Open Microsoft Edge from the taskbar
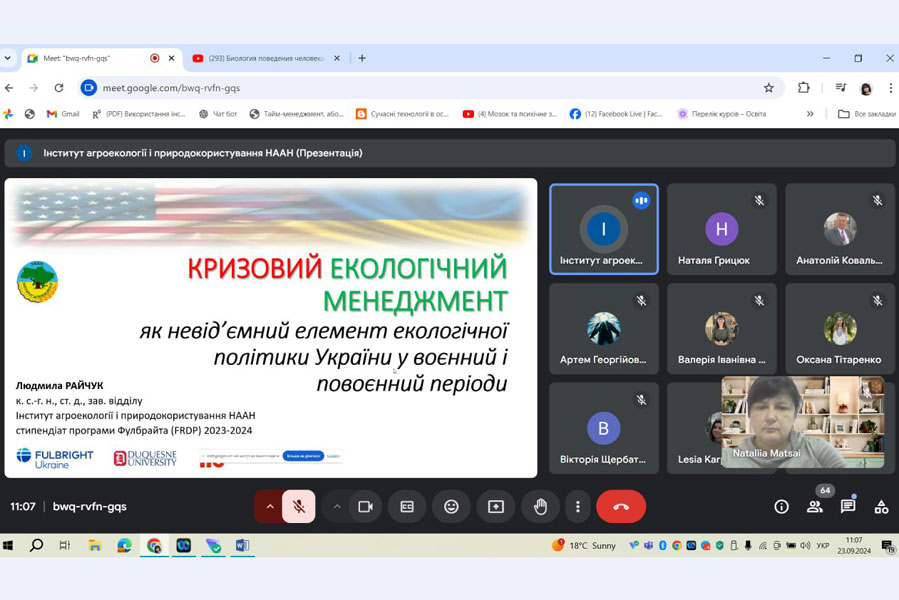Viewport: 899px width, 600px height. (x=124, y=546)
